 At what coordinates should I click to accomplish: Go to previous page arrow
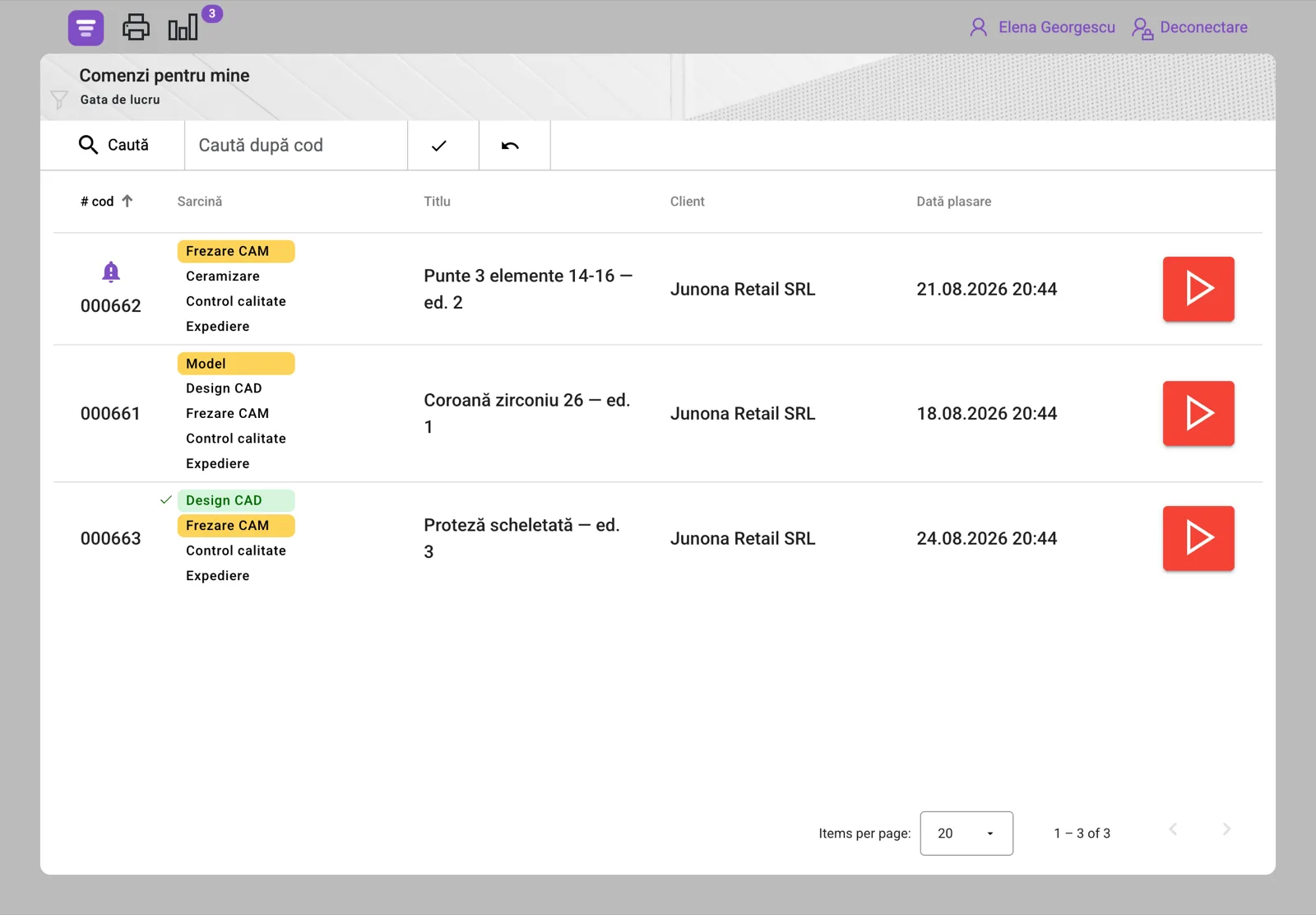tap(1173, 829)
